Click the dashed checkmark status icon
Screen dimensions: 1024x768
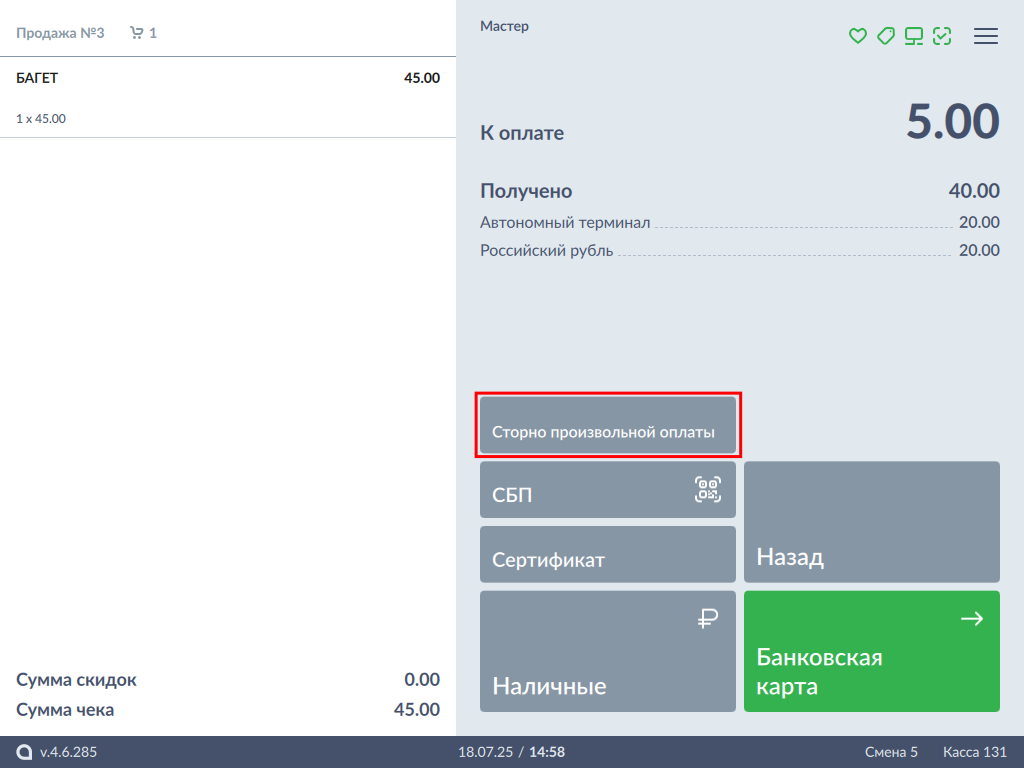941,36
